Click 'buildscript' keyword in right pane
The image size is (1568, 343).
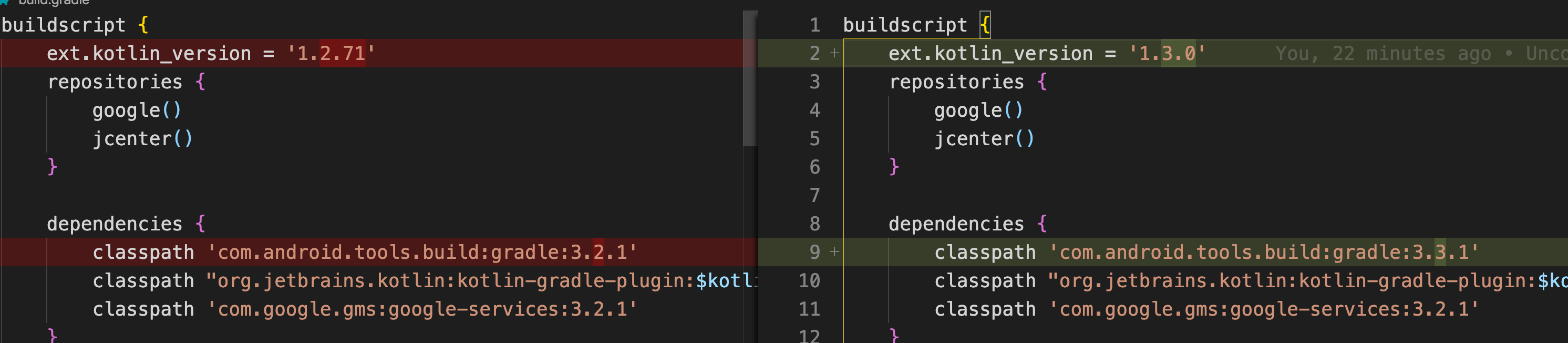coord(905,25)
